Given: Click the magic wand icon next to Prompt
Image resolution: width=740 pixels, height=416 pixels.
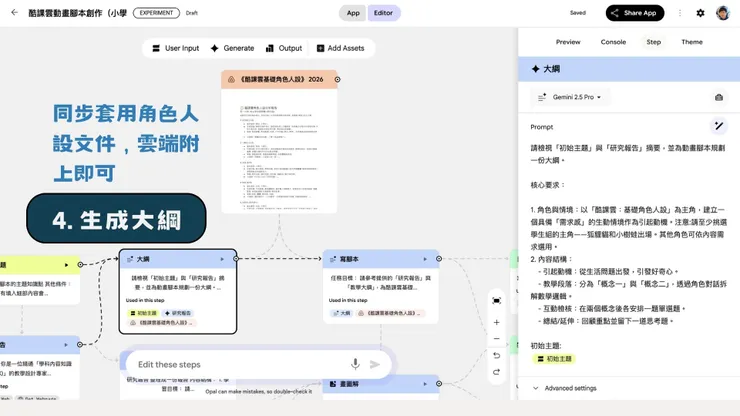Looking at the screenshot, I should coord(719,126).
